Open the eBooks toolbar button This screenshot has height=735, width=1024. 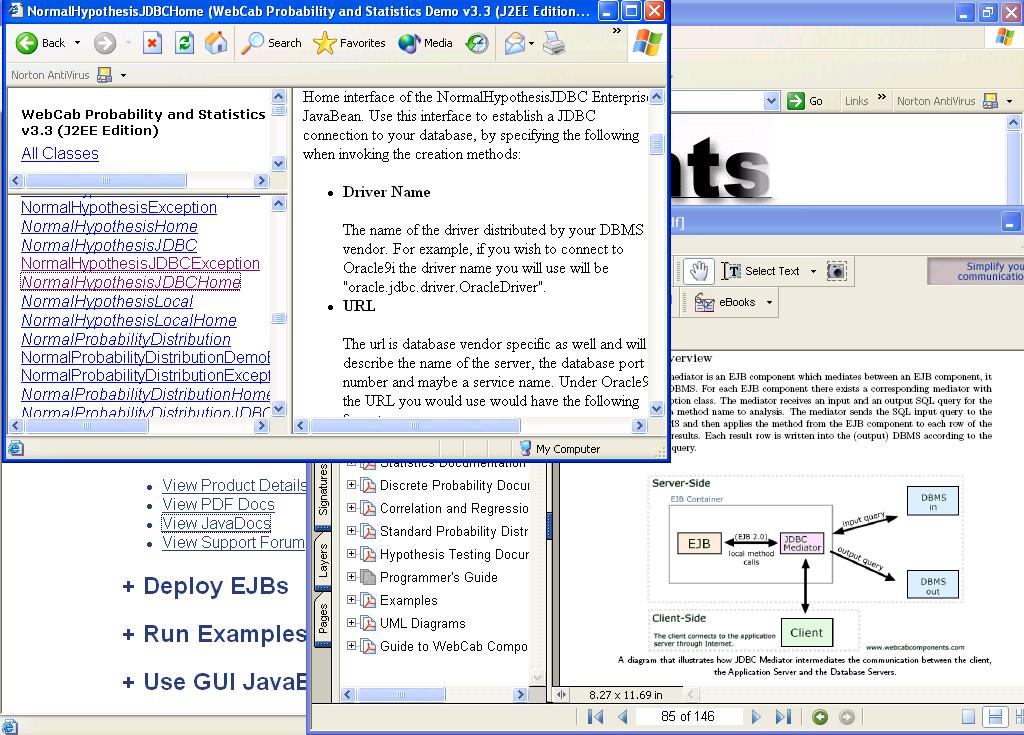click(726, 302)
